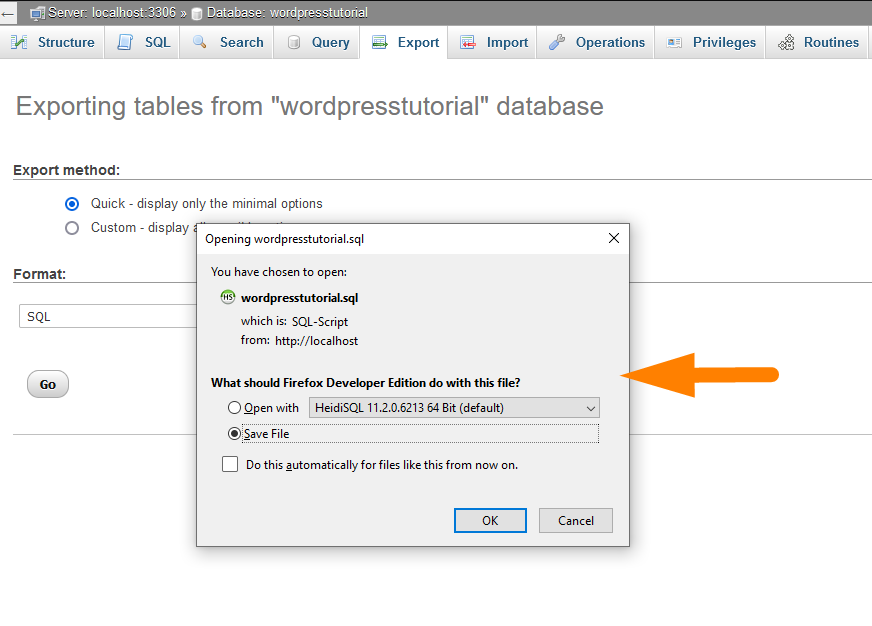Click the Format heading

(x=39, y=274)
